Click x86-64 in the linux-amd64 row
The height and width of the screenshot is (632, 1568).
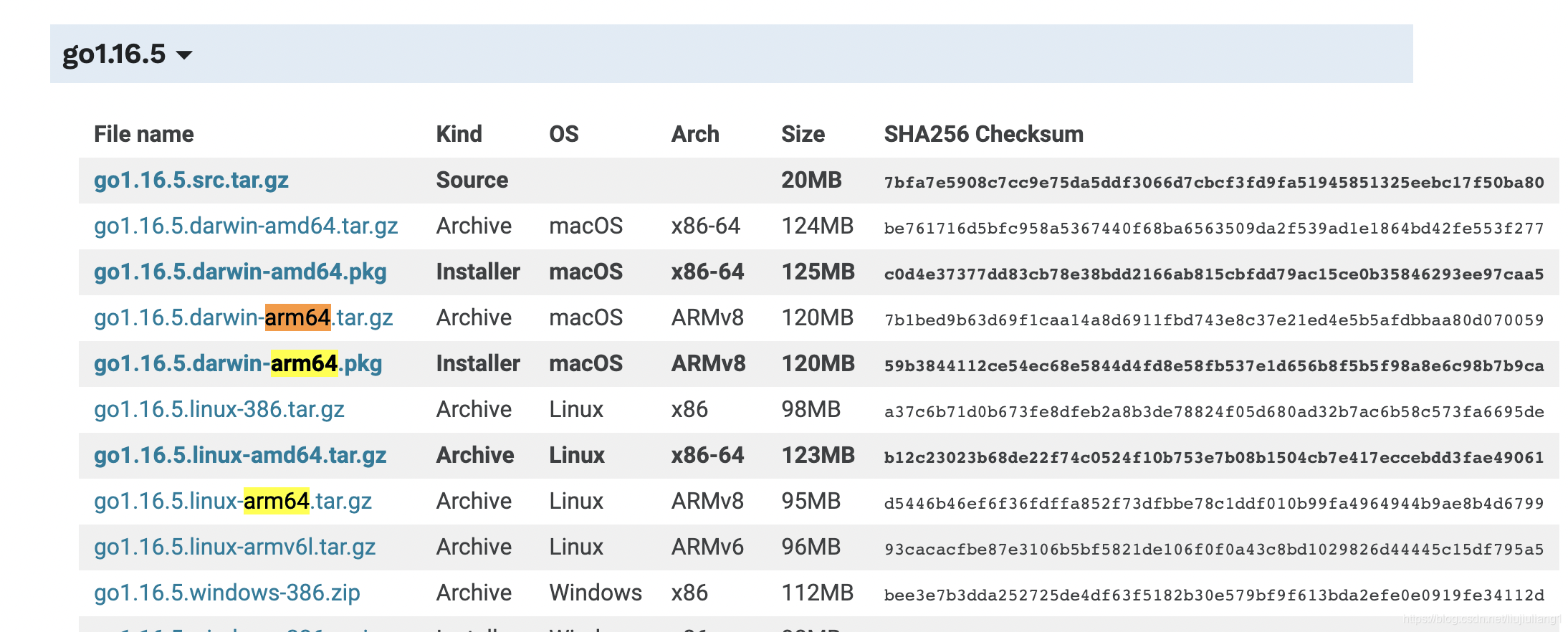pos(707,455)
